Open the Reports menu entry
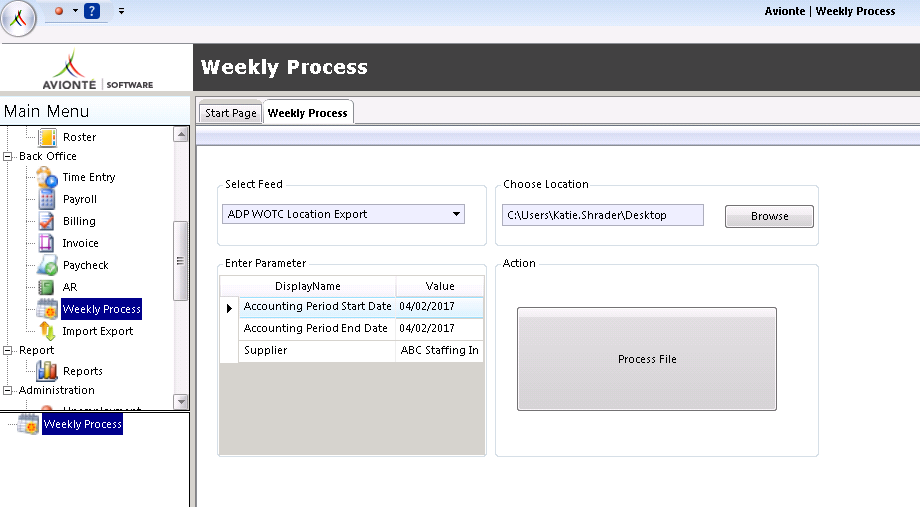920x507 pixels. click(x=83, y=371)
